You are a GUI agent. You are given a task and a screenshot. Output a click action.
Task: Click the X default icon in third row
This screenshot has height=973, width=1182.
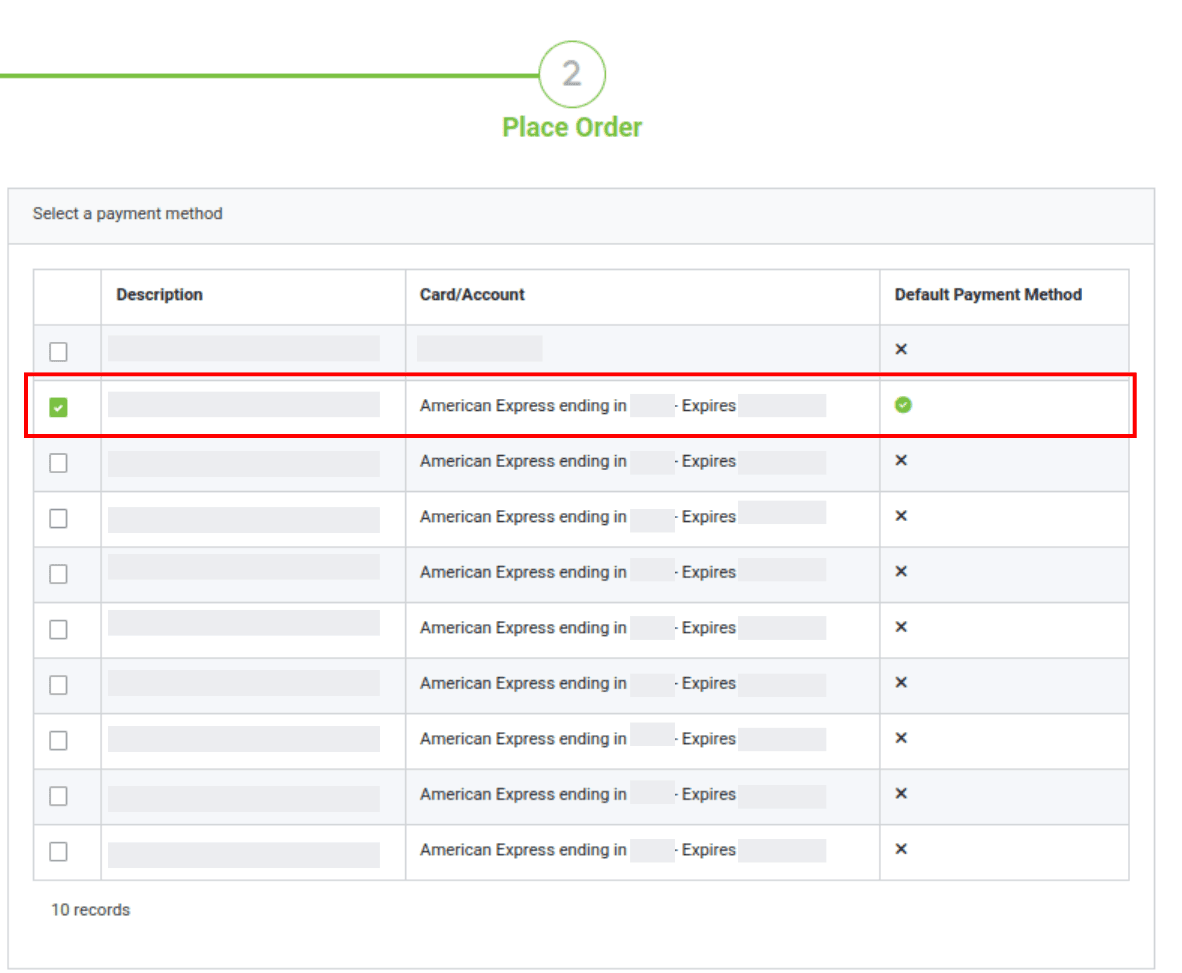pyautogui.click(x=901, y=460)
